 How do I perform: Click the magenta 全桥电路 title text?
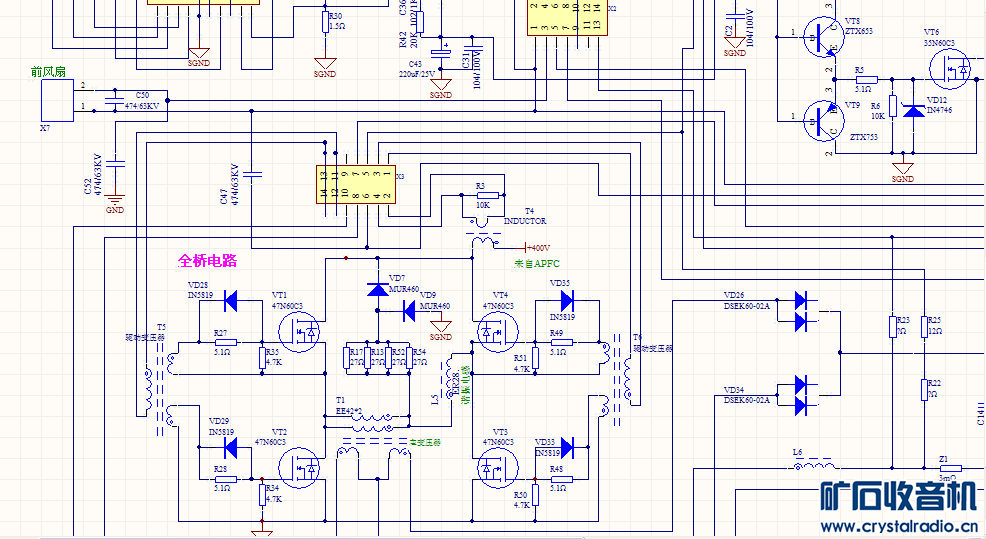(208, 260)
